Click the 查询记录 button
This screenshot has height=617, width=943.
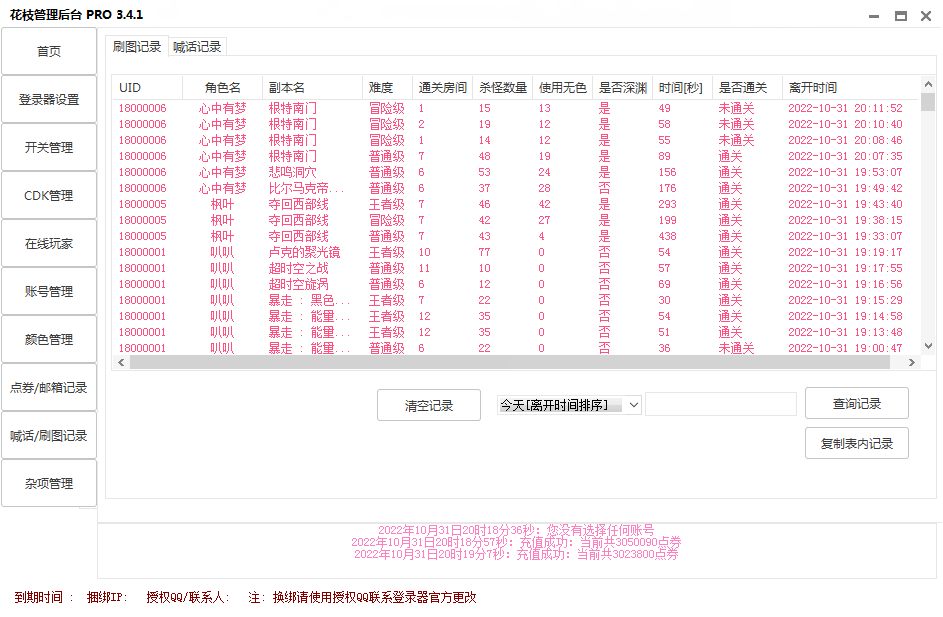(x=857, y=404)
